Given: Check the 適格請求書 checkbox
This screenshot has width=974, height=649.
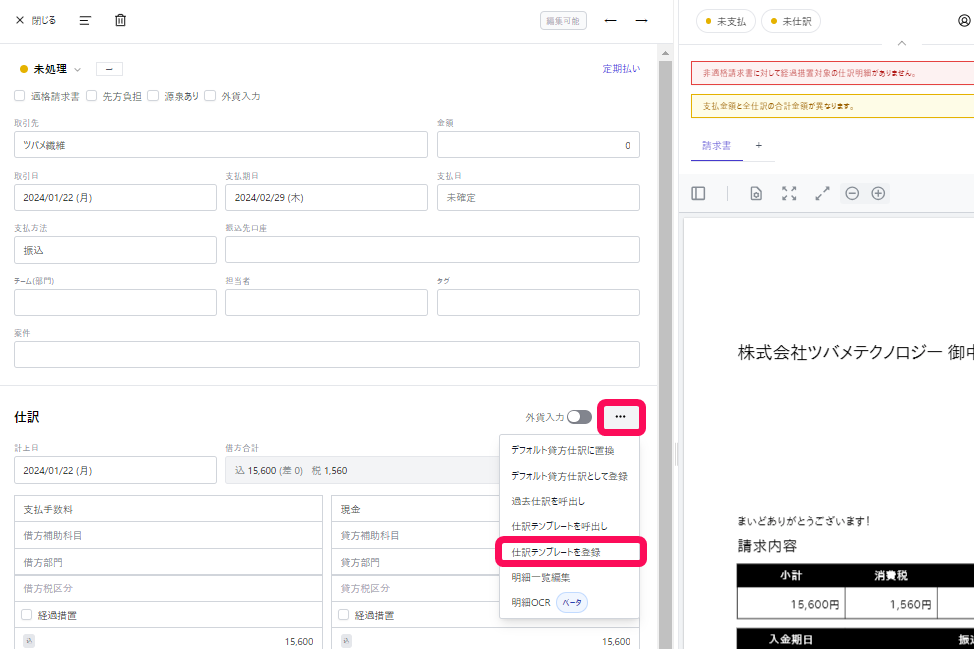Looking at the screenshot, I should pyautogui.click(x=20, y=96).
